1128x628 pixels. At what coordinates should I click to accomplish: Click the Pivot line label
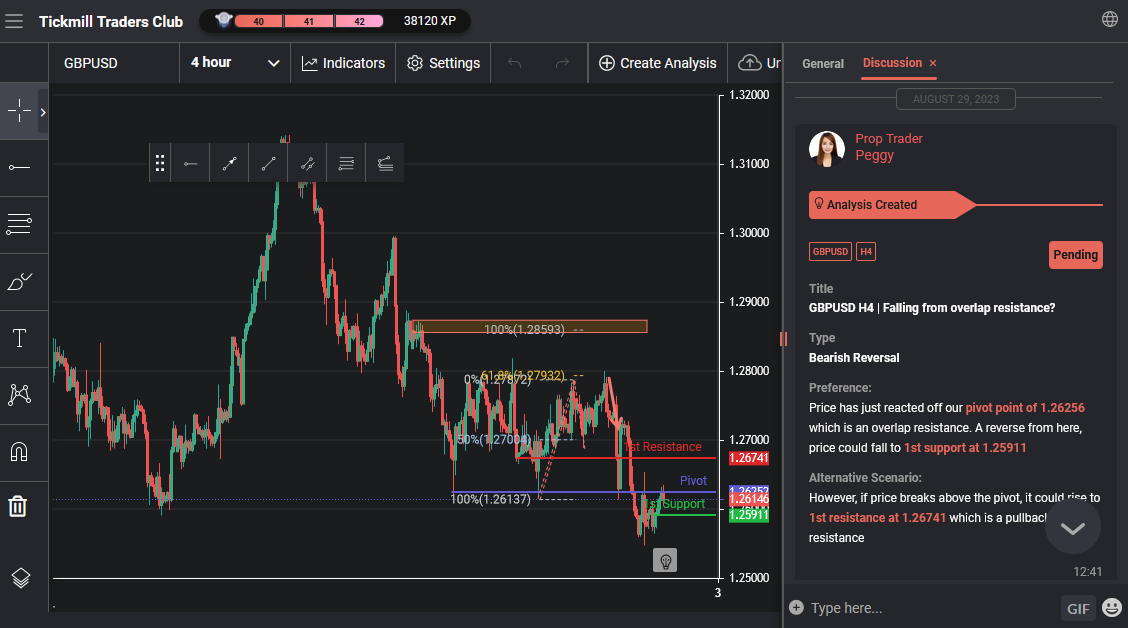click(693, 481)
